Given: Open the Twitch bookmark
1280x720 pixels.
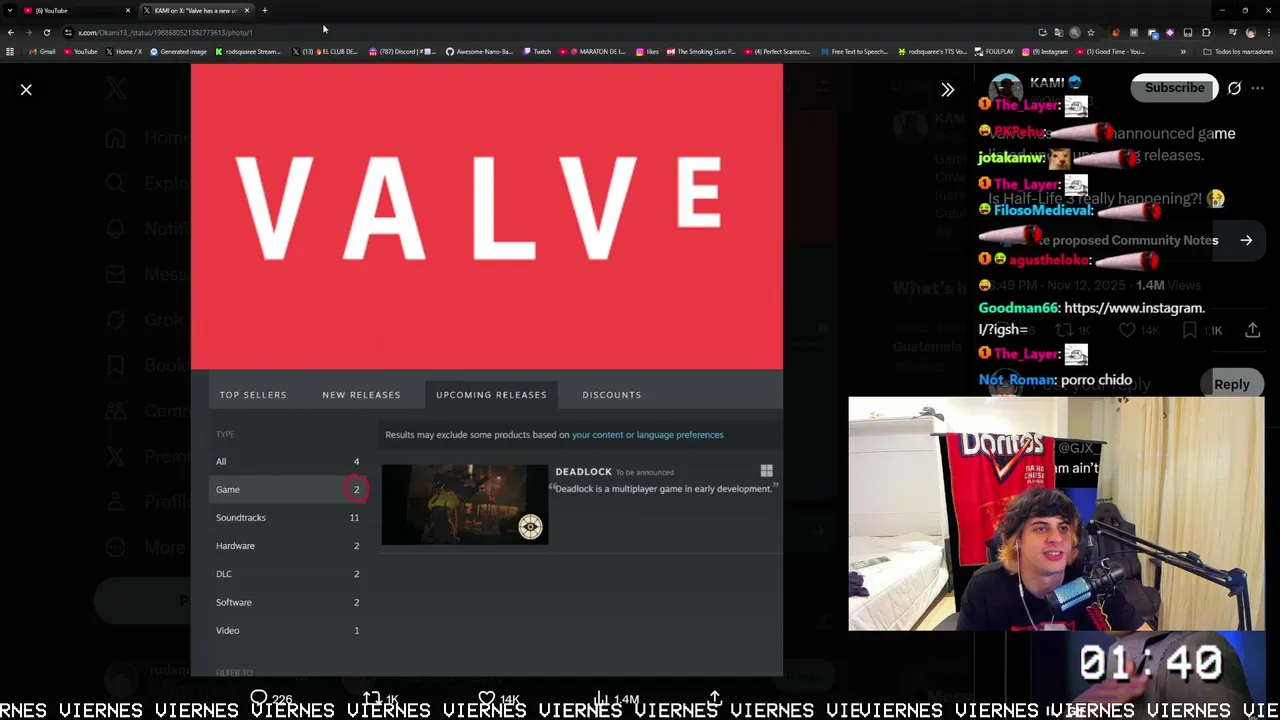Looking at the screenshot, I should (537, 51).
